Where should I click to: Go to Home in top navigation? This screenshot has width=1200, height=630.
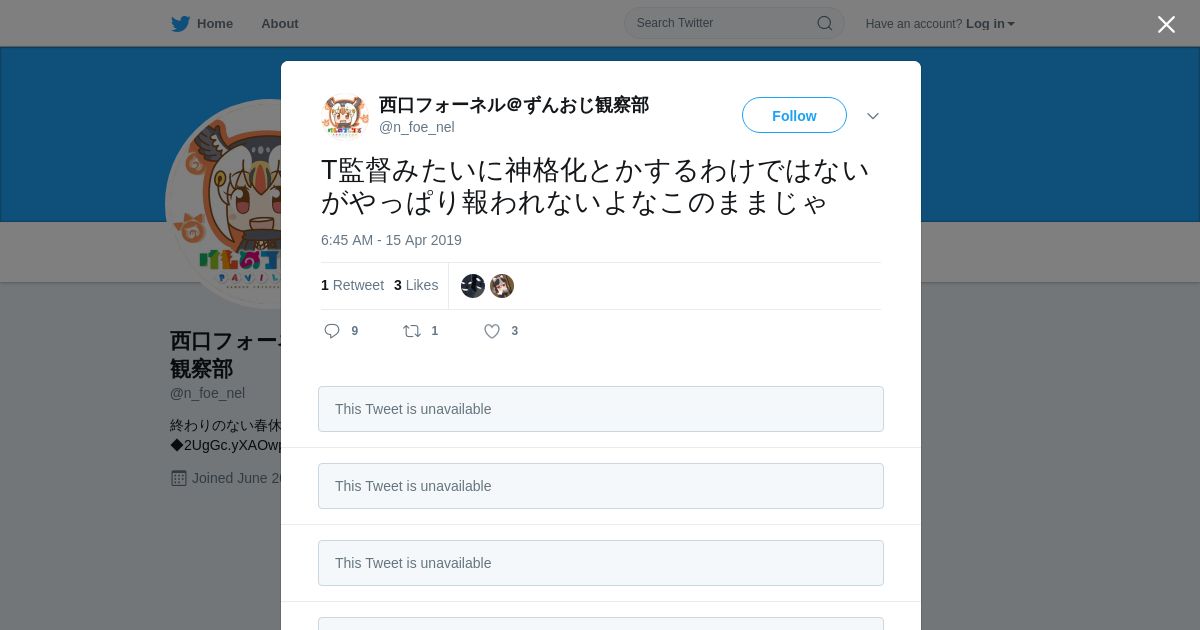click(214, 24)
